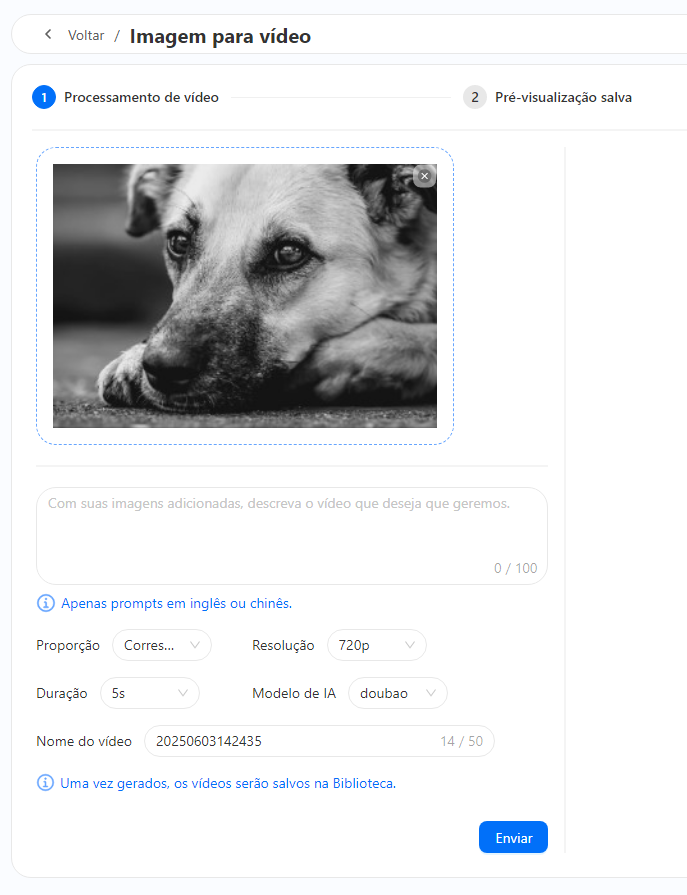Click the Duração label
The height and width of the screenshot is (895, 687).
(x=62, y=694)
